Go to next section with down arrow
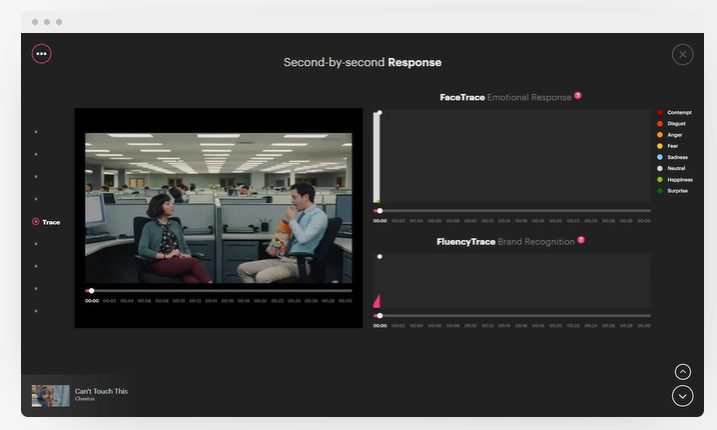Image resolution: width=717 pixels, height=430 pixels. pyautogui.click(x=683, y=396)
